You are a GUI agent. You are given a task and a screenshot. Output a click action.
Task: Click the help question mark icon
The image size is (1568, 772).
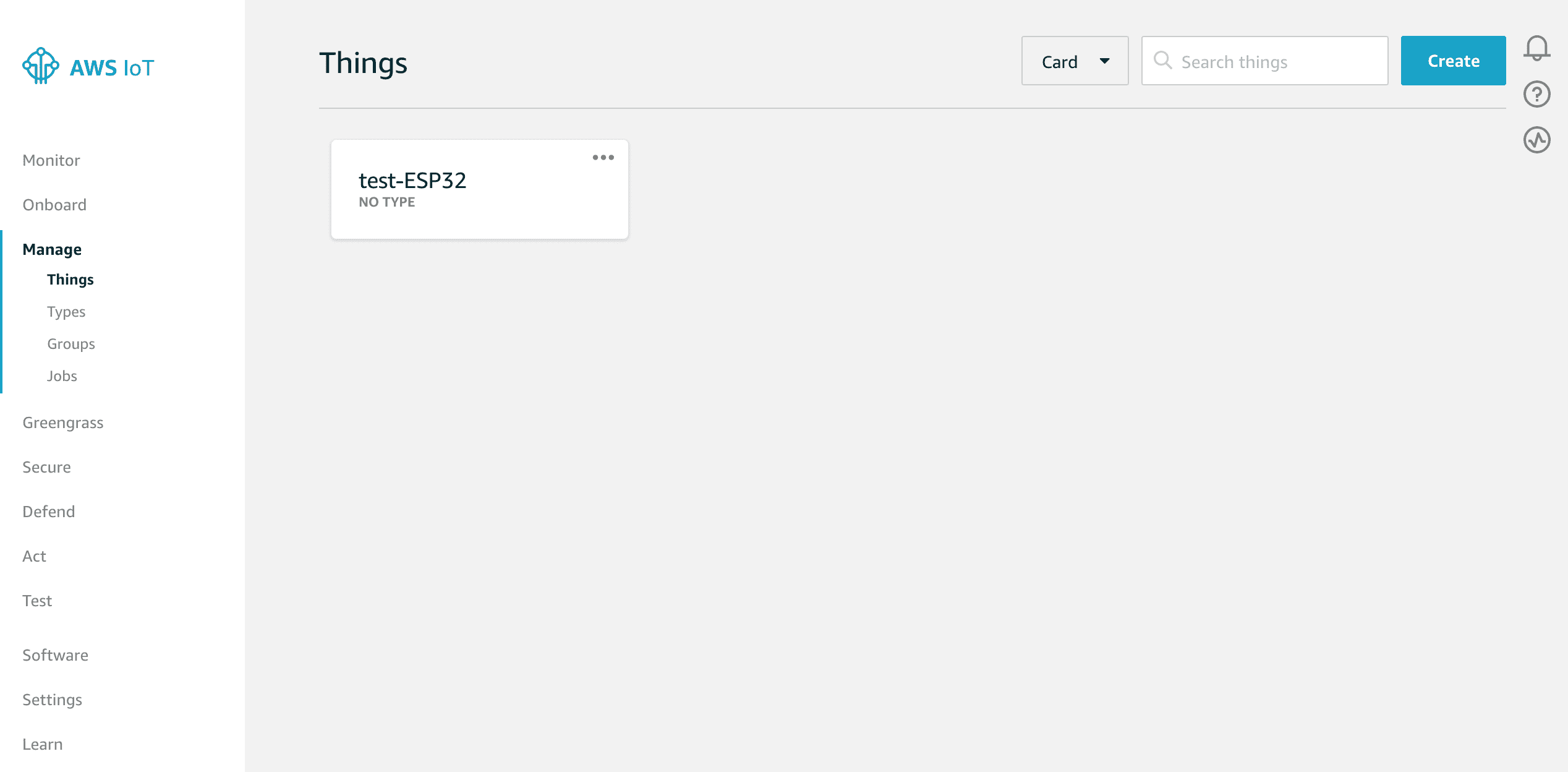point(1538,93)
